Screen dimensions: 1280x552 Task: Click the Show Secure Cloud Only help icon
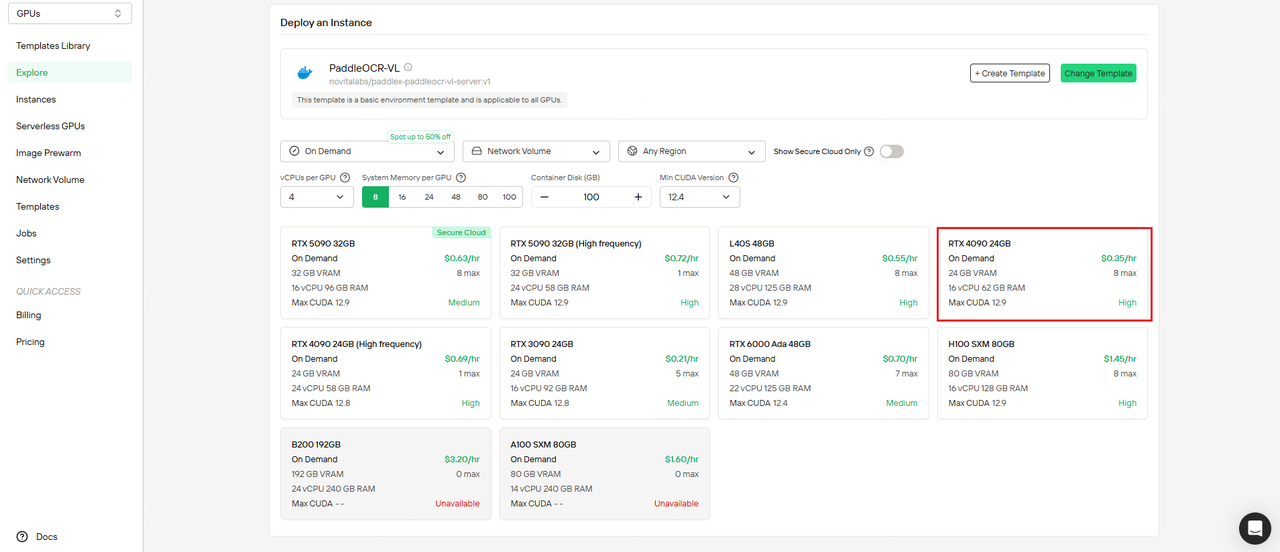point(869,151)
